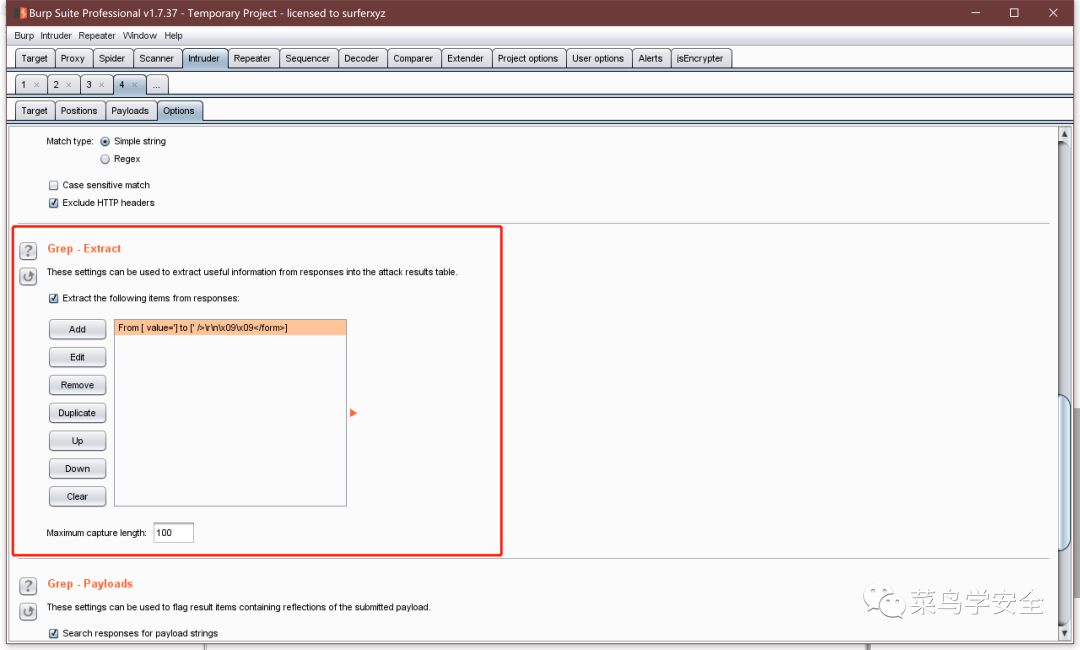This screenshot has height=650, width=1080.
Task: Switch to the Scanner tab
Action: pyautogui.click(x=156, y=59)
